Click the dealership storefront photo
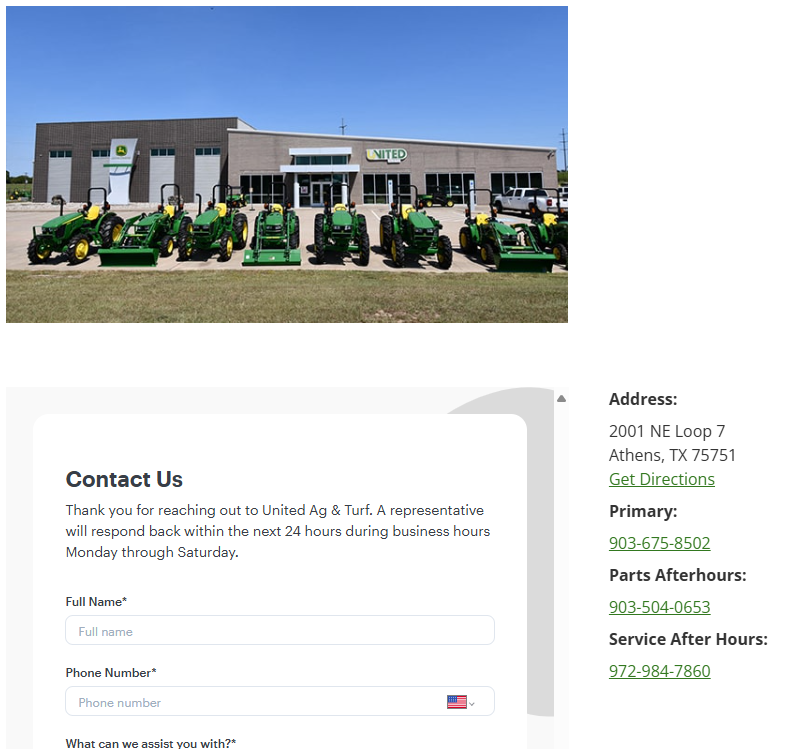 click(287, 164)
